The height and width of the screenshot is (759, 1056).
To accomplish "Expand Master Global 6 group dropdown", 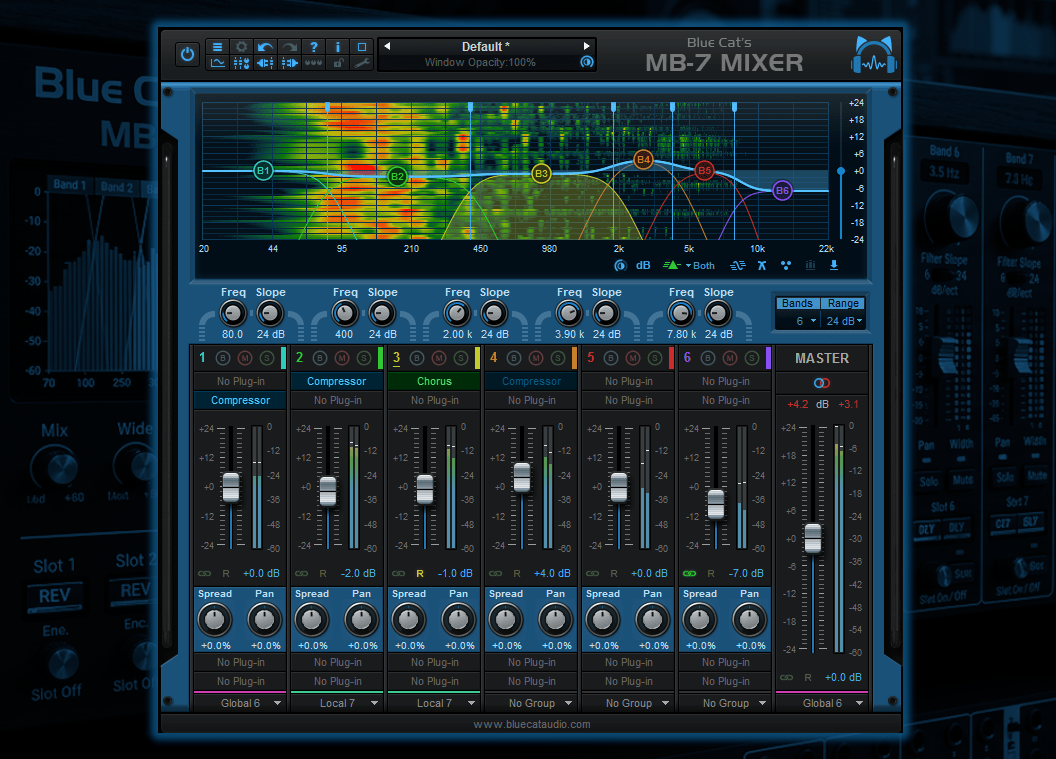I will point(822,703).
